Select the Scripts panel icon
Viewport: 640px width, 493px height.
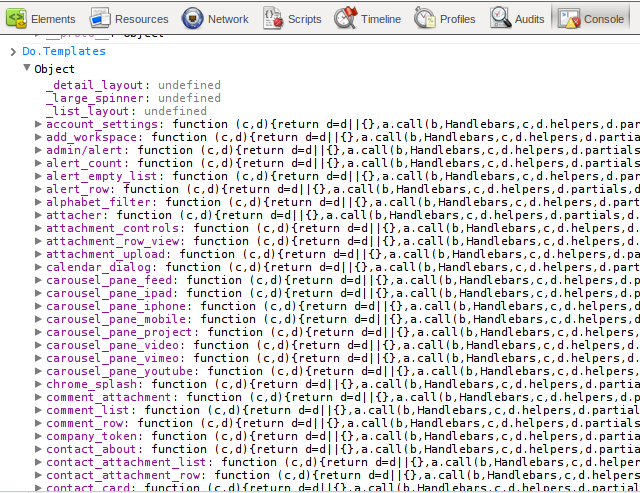(273, 18)
